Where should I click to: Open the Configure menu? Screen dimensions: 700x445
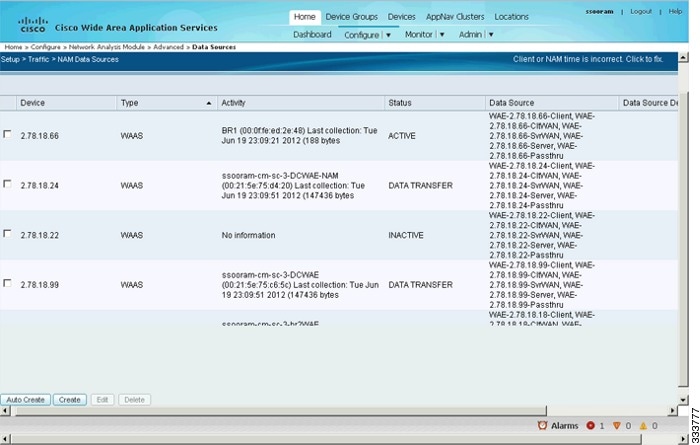(x=361, y=35)
